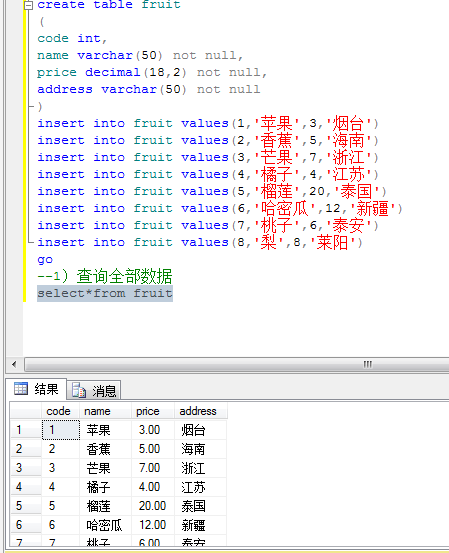Image resolution: width=449 pixels, height=553 pixels.
Task: Click the horizontal scrollbar thumb in editor
Action: click(x=236, y=364)
